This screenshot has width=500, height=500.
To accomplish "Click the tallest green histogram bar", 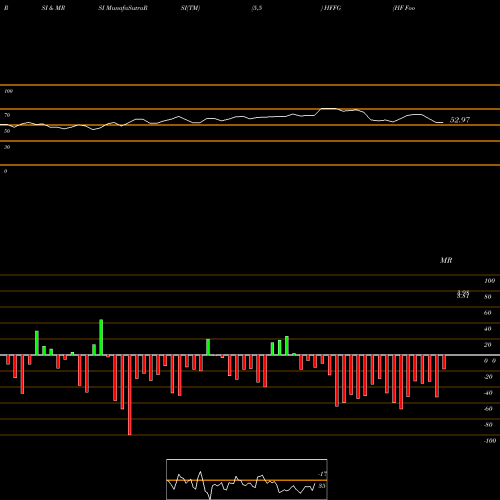I will 101,337.
